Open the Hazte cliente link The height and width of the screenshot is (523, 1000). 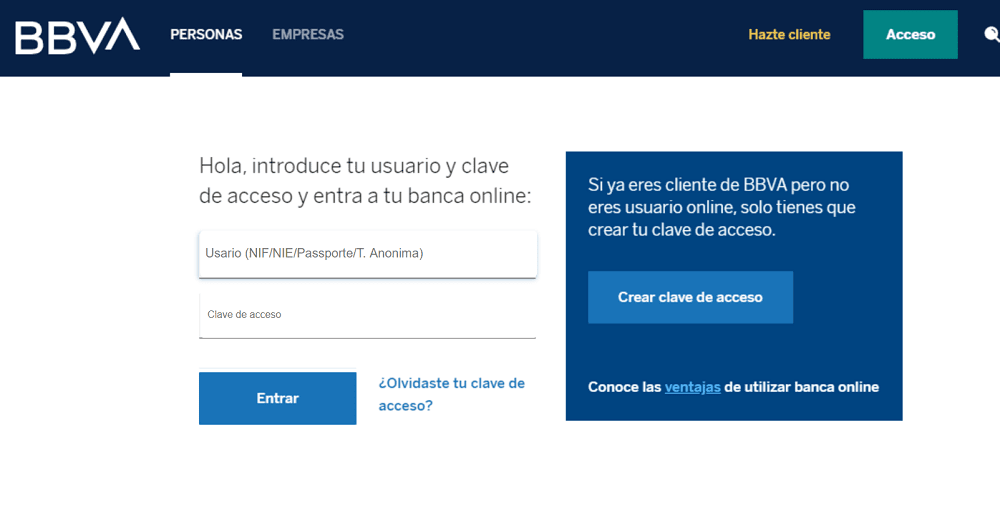pos(789,34)
